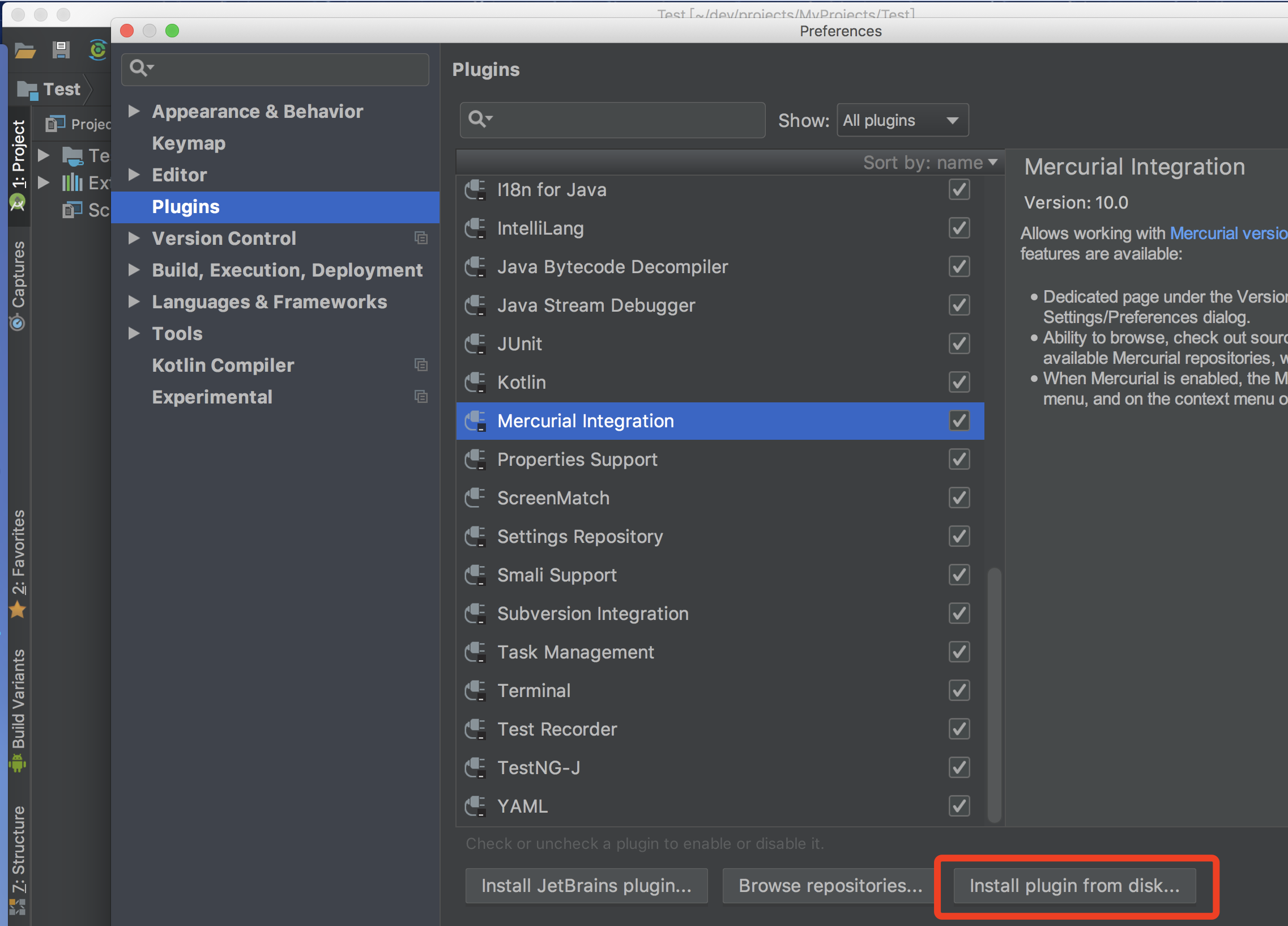Click inside the plugin search field
Image resolution: width=1288 pixels, height=926 pixels.
[612, 120]
